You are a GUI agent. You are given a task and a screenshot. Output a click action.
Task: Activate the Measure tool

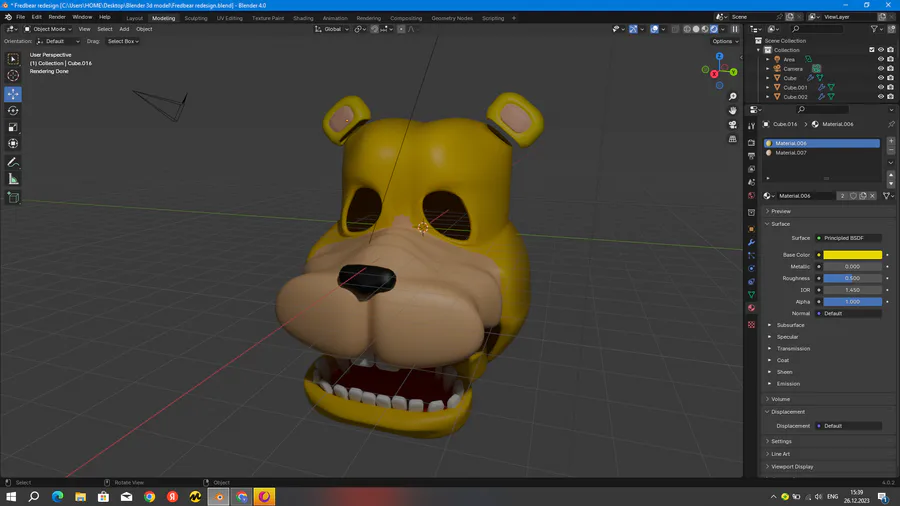tap(13, 179)
